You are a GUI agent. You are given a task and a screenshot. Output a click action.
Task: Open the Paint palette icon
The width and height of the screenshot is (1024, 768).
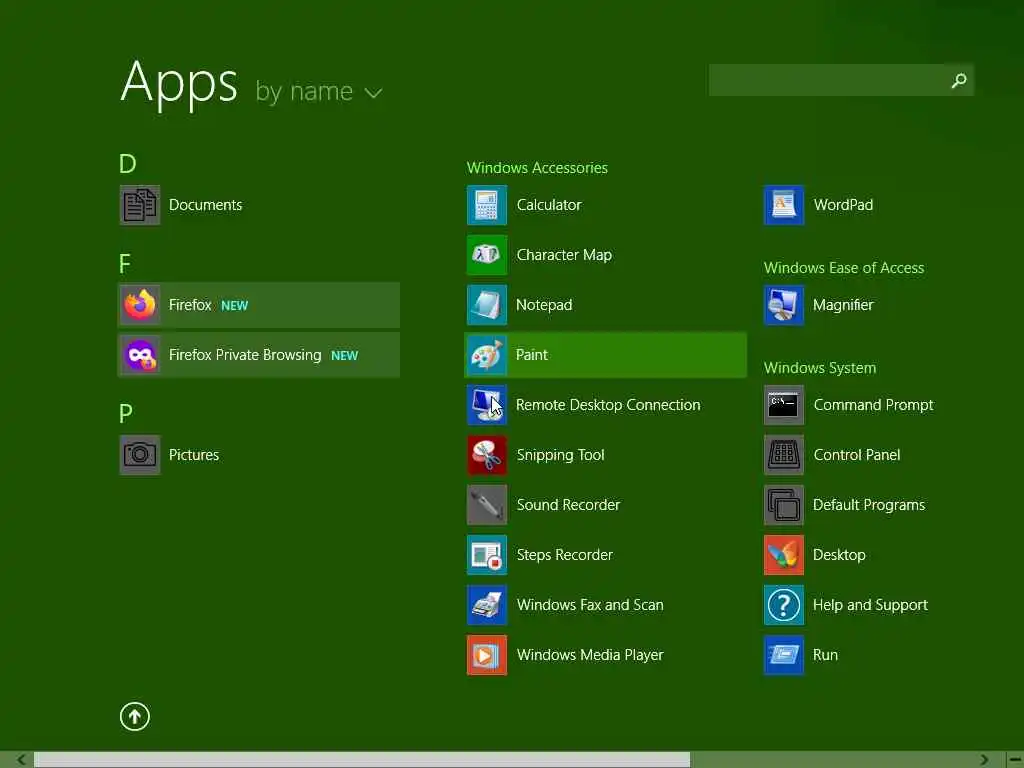(x=487, y=355)
